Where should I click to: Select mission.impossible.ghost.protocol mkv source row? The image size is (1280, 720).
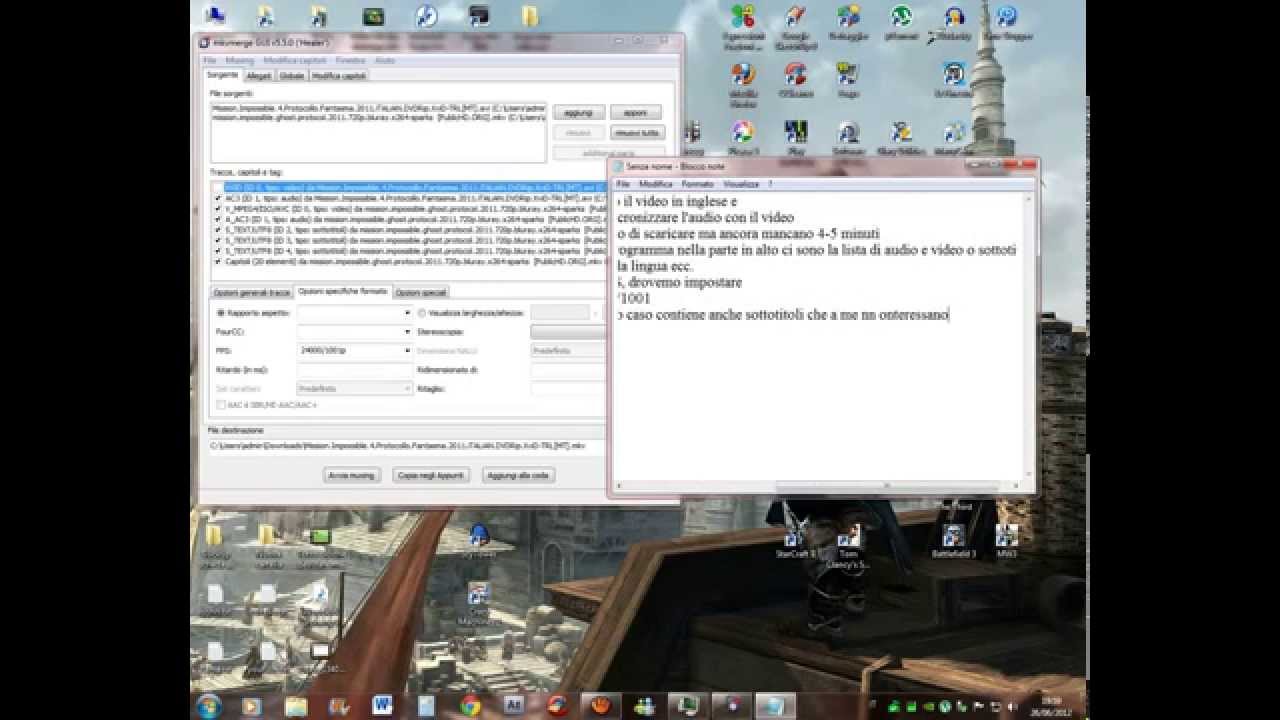click(378, 117)
